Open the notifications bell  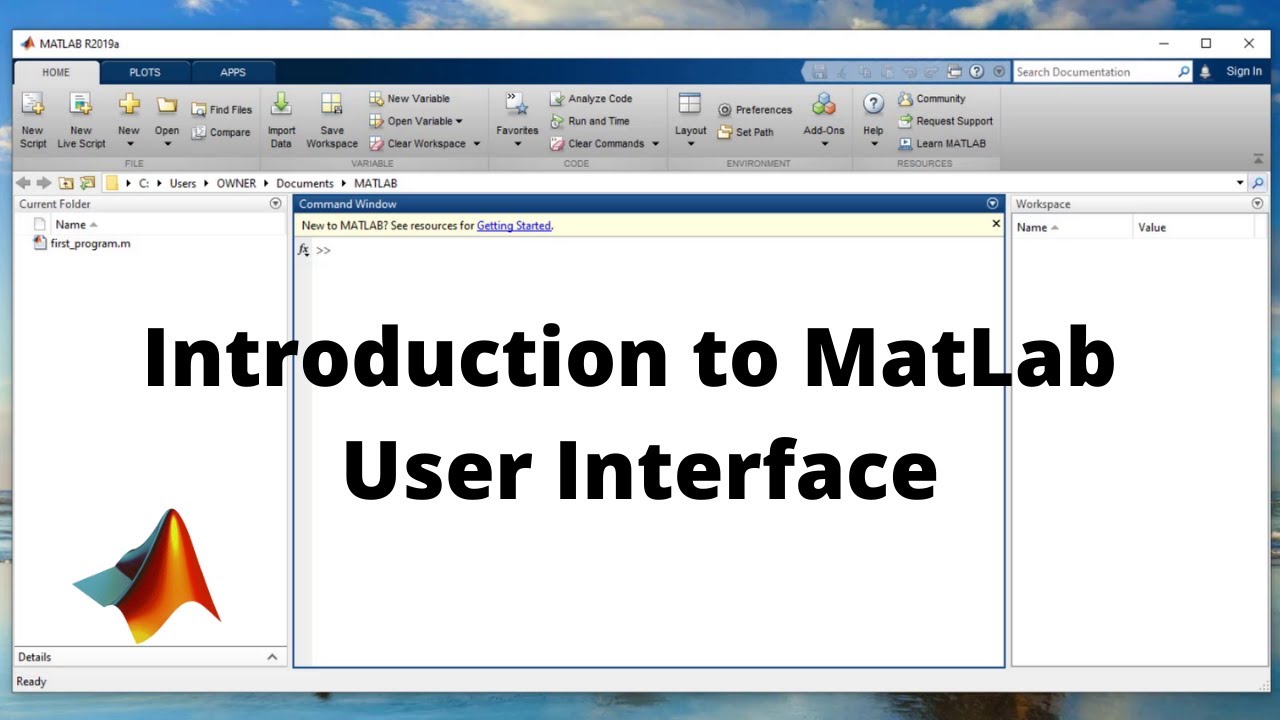(x=1205, y=72)
